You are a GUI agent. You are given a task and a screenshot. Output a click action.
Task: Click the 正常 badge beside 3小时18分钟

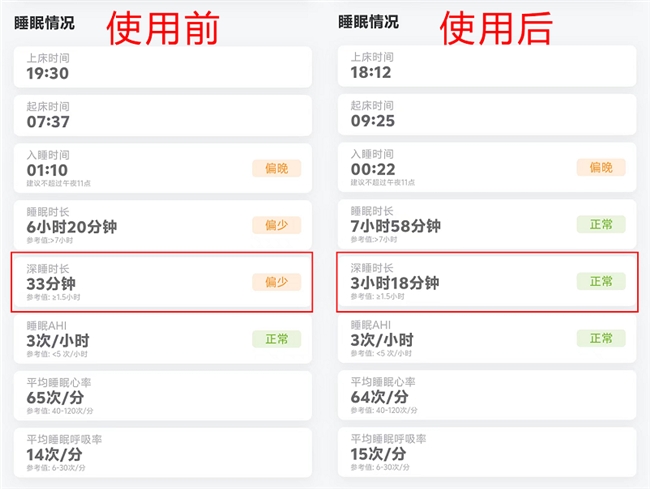click(600, 282)
